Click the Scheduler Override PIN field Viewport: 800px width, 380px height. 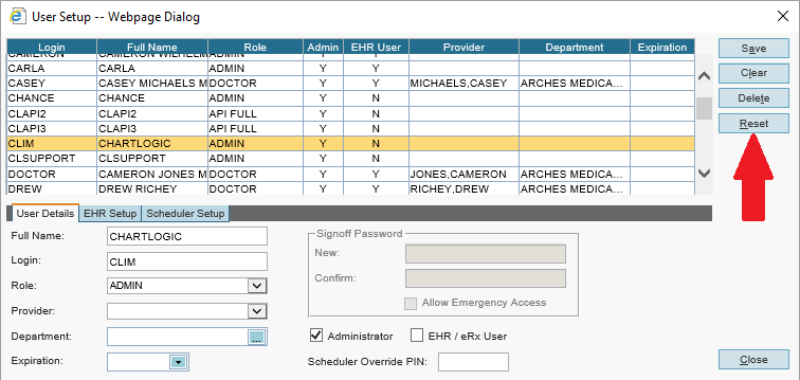(x=473, y=362)
